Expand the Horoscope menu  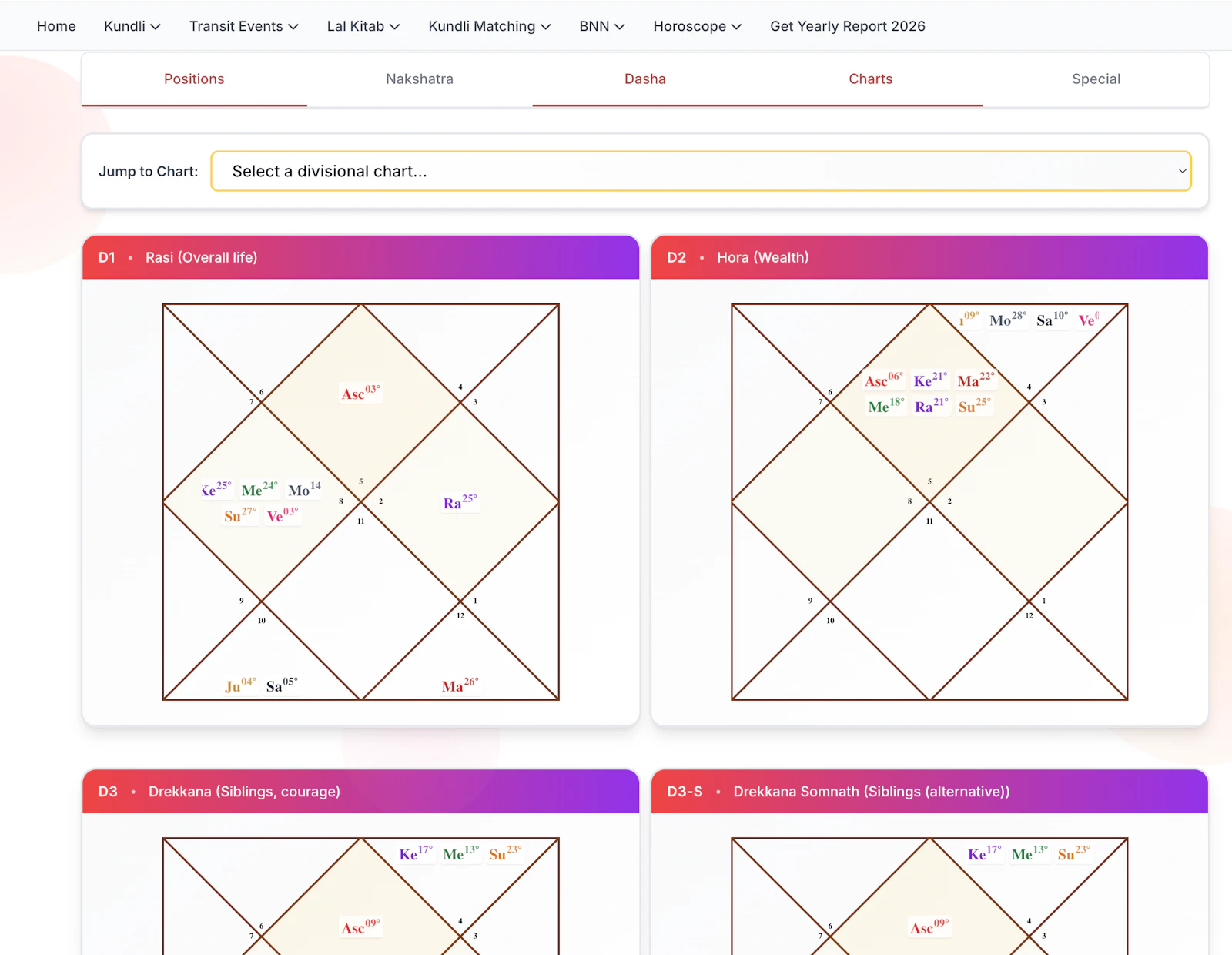tap(696, 25)
